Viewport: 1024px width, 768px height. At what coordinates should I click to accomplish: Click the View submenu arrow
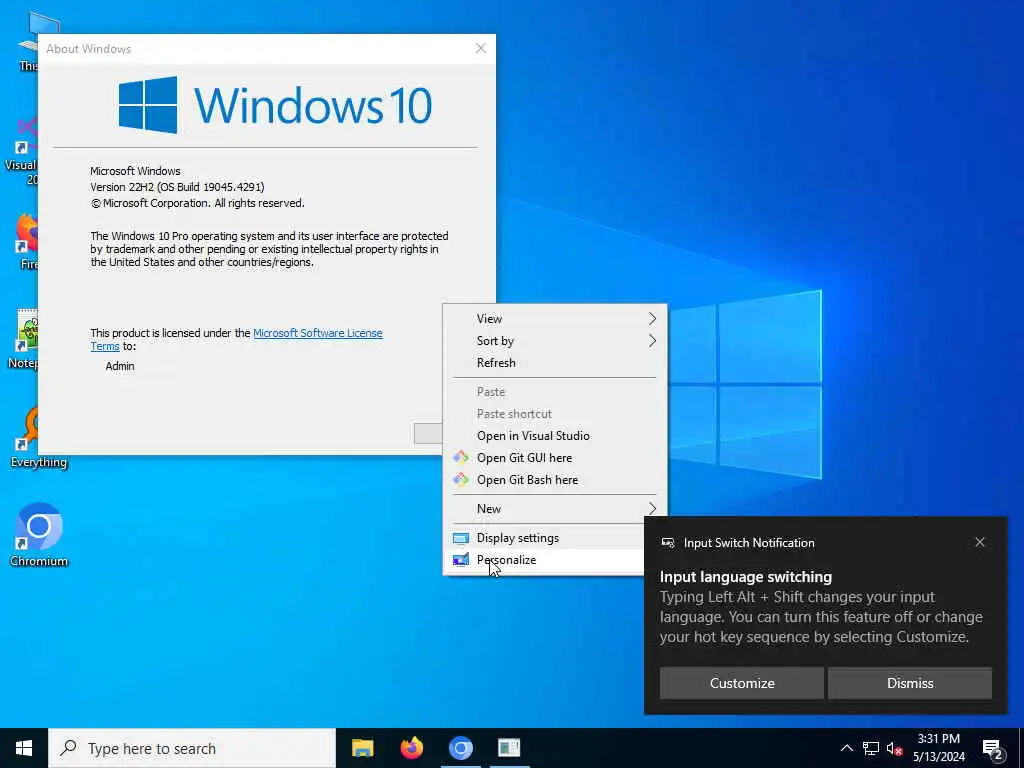coord(652,319)
